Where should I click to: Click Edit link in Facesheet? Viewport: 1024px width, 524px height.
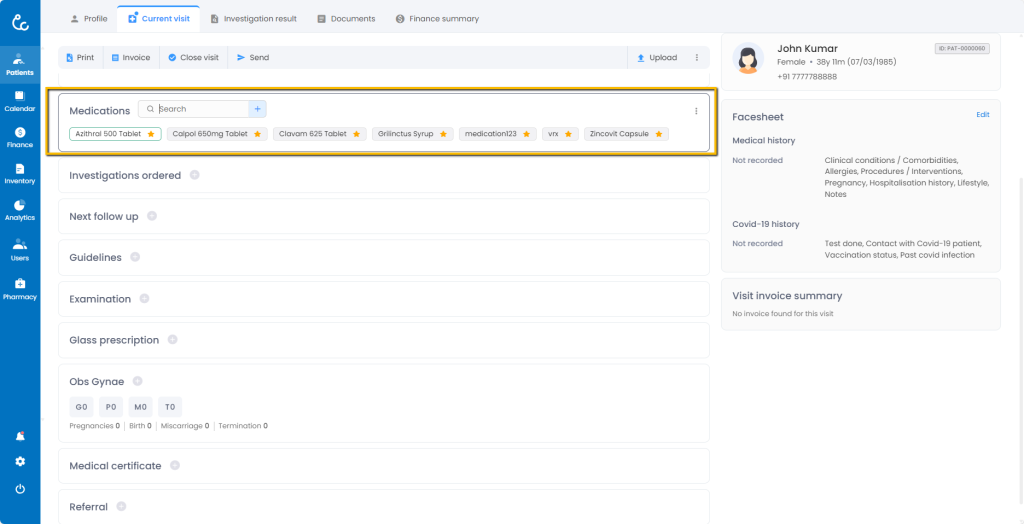click(982, 115)
